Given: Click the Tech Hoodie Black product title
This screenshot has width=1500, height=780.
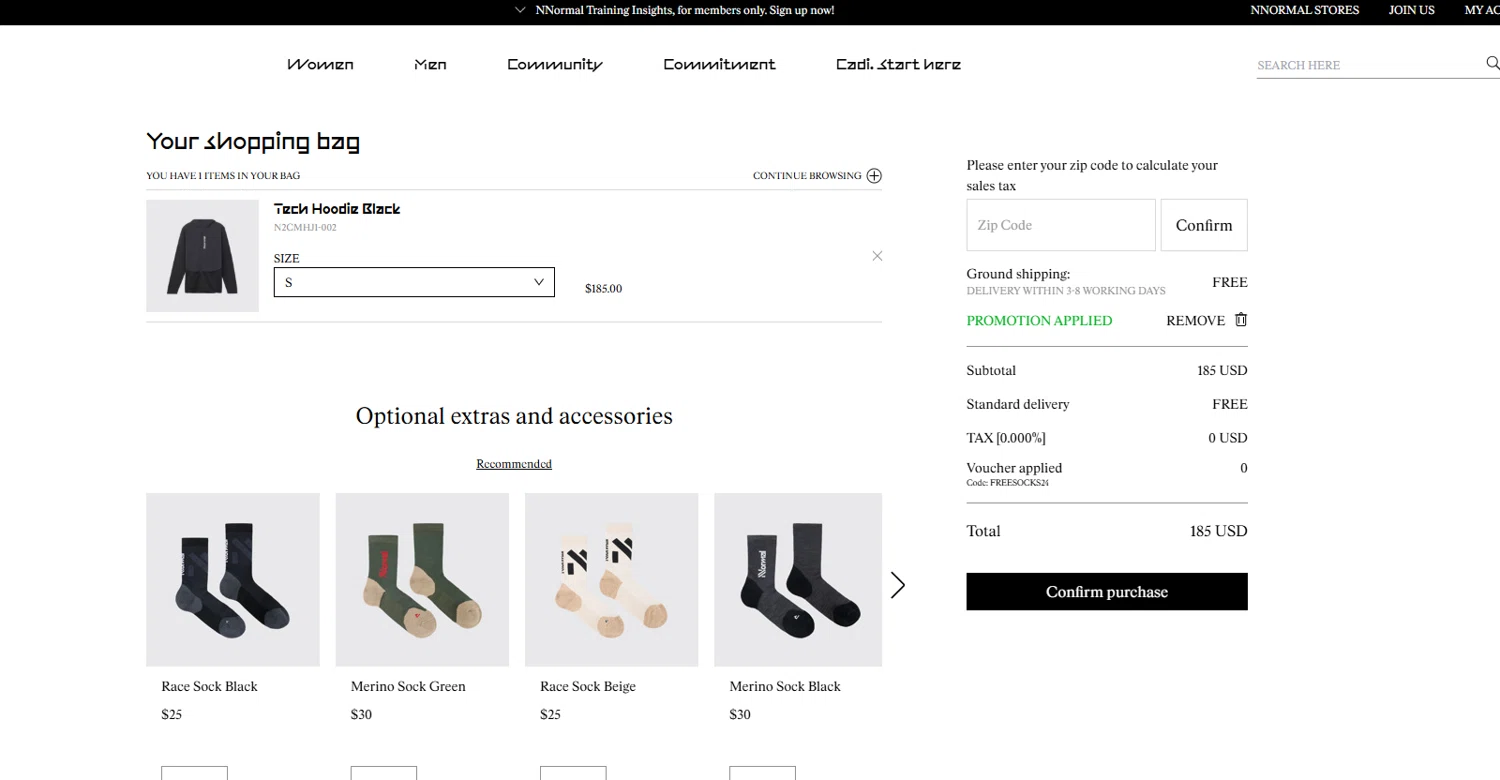Looking at the screenshot, I should coord(337,209).
